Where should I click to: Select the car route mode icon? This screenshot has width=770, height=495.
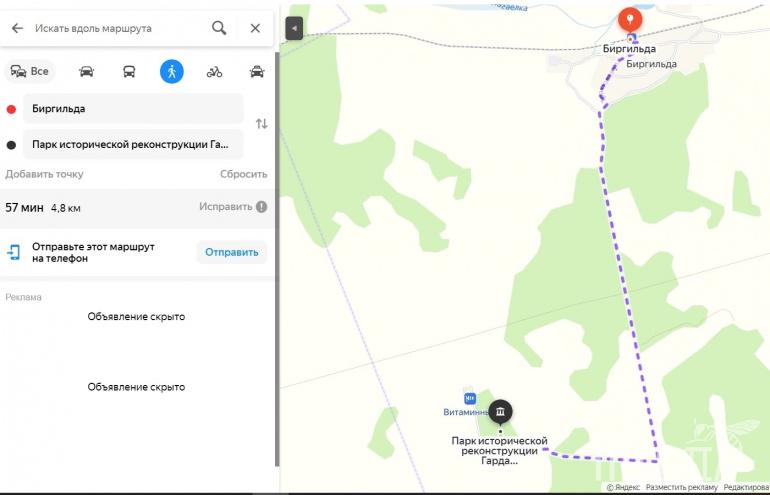point(87,71)
